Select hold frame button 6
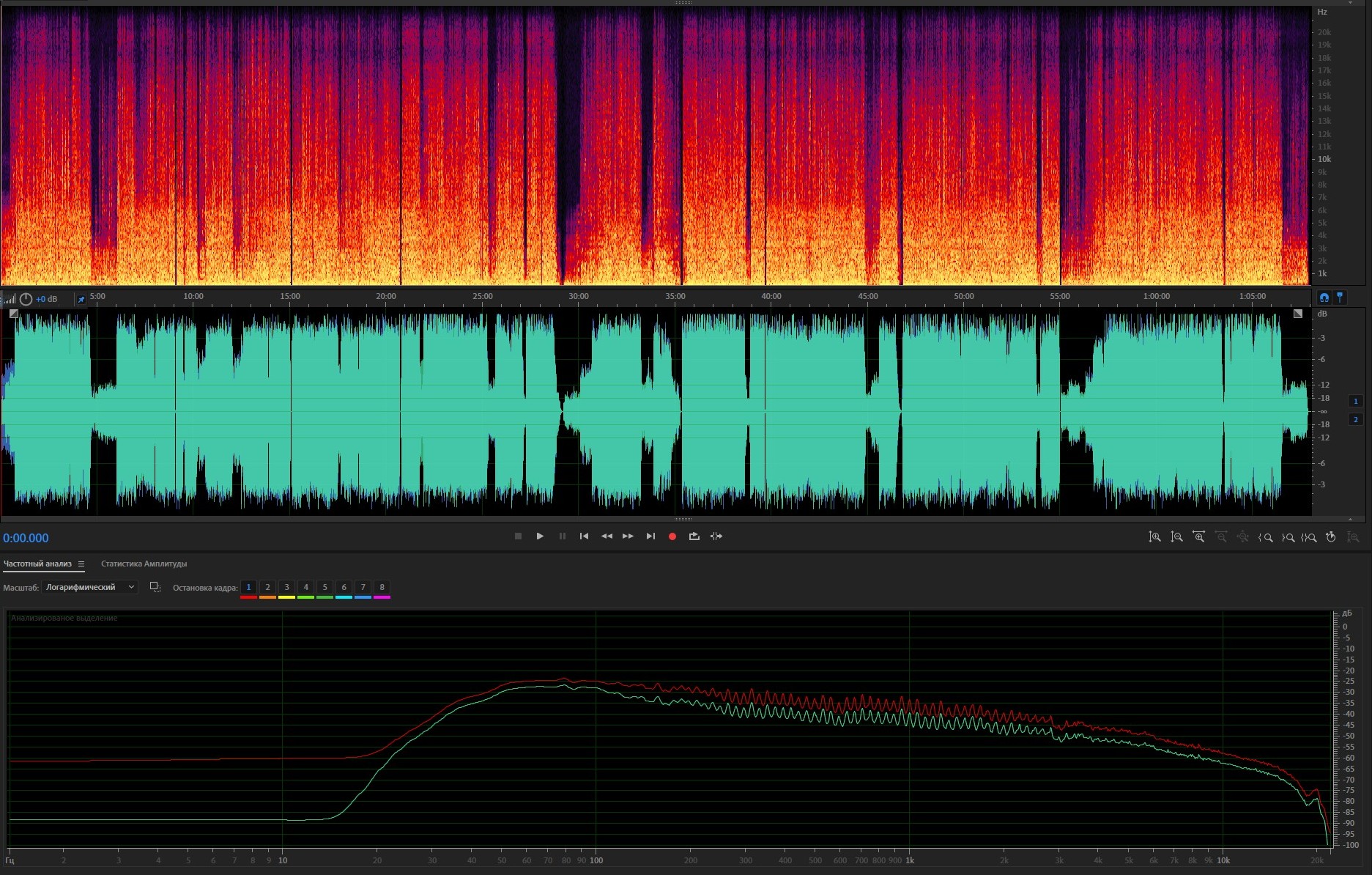 (x=344, y=587)
